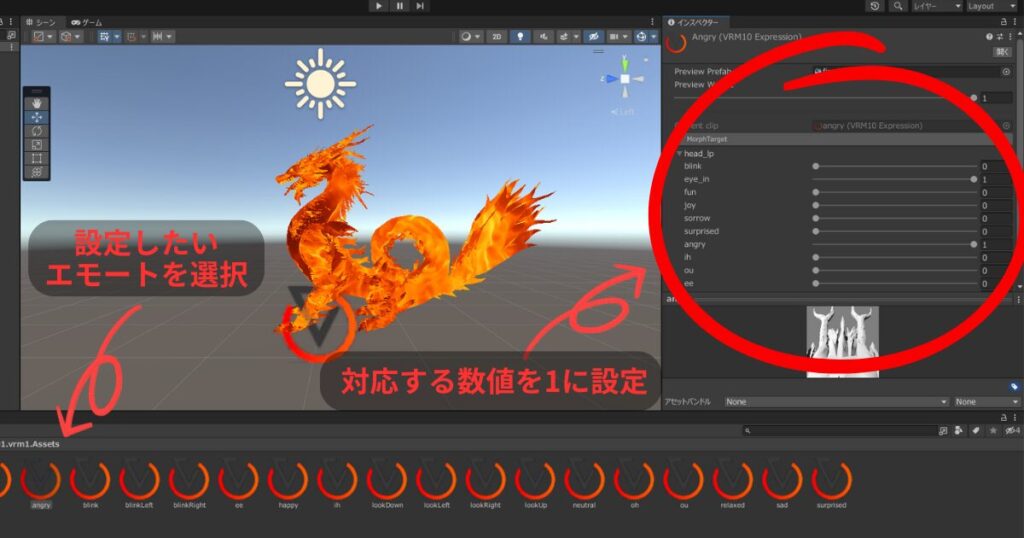Click the eye_in value field
The height and width of the screenshot is (538, 1024).
(997, 180)
